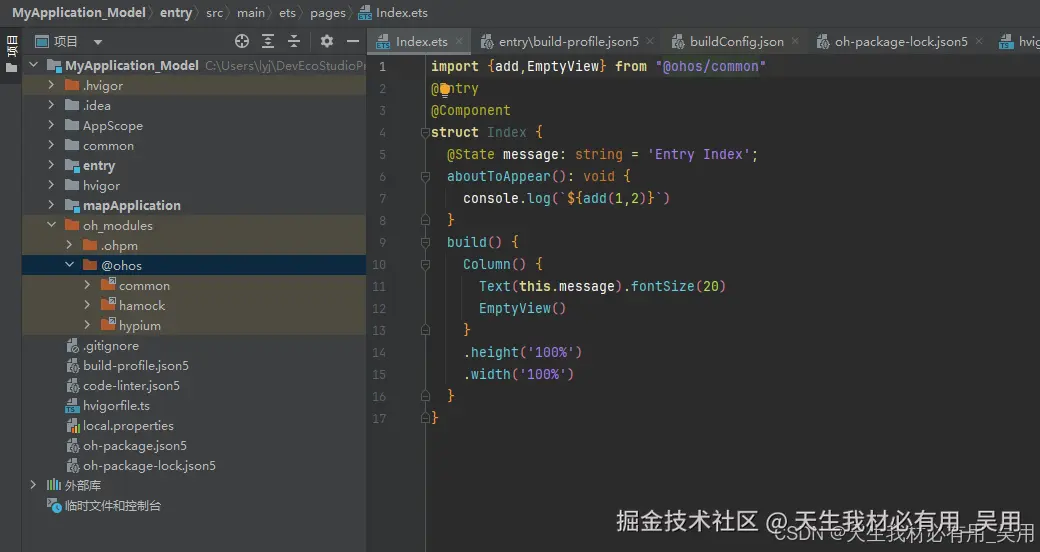Screen dimensions: 1040x552
Task: Click the Collapse All icon in project toolbar
Action: tap(294, 41)
